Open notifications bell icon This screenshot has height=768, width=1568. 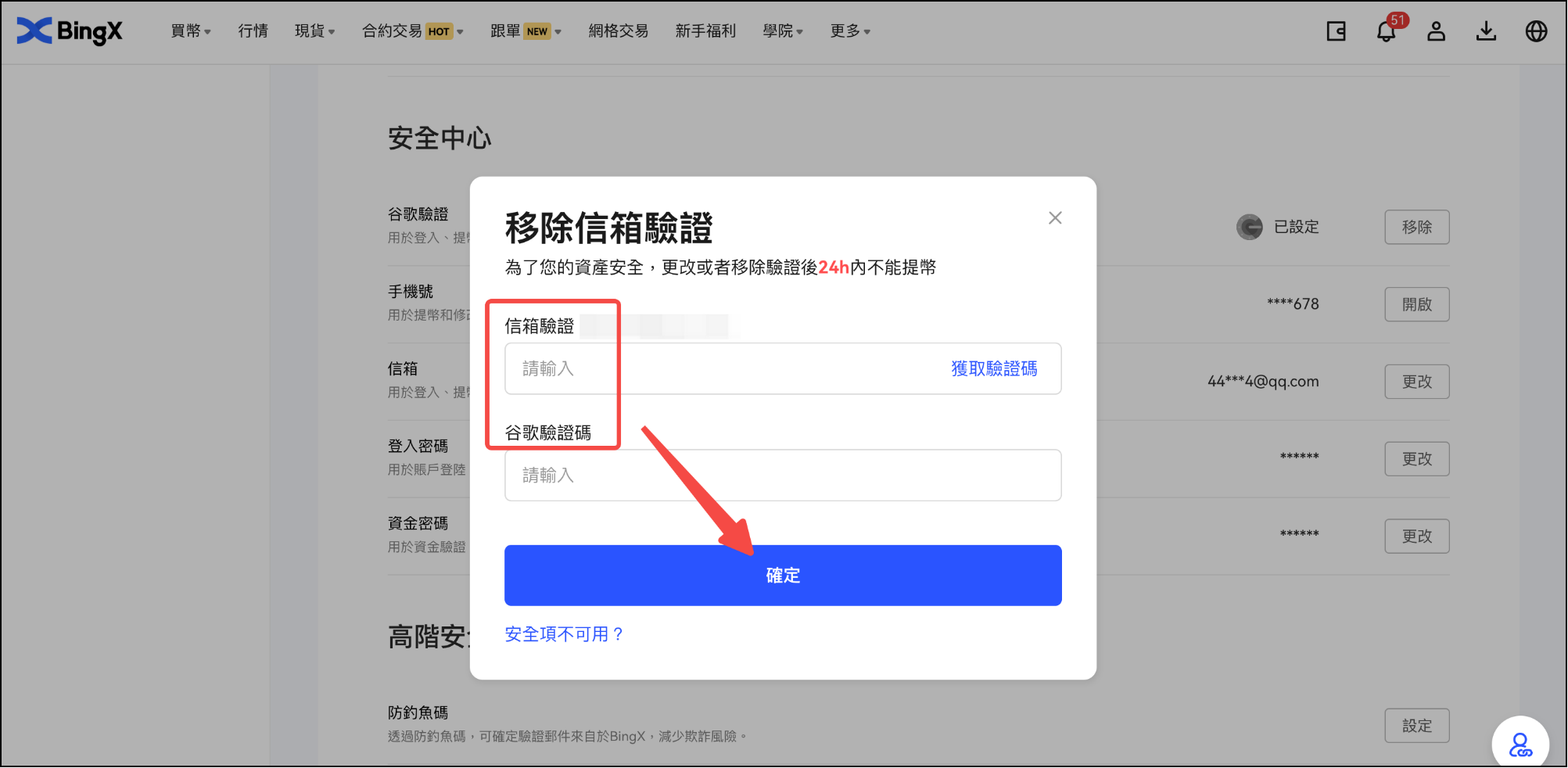tap(1386, 31)
